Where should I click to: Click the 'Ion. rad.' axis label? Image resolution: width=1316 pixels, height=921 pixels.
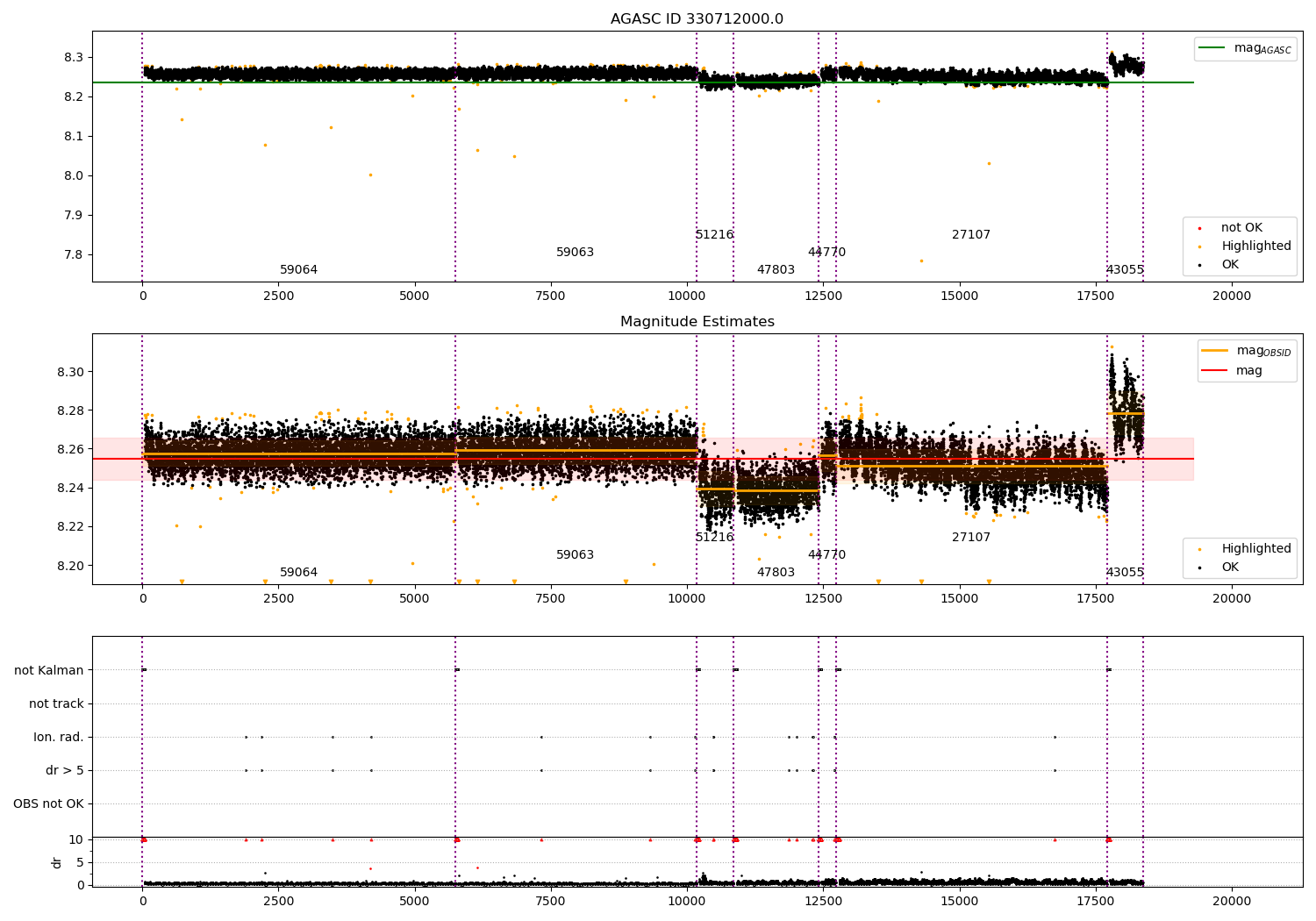point(59,738)
